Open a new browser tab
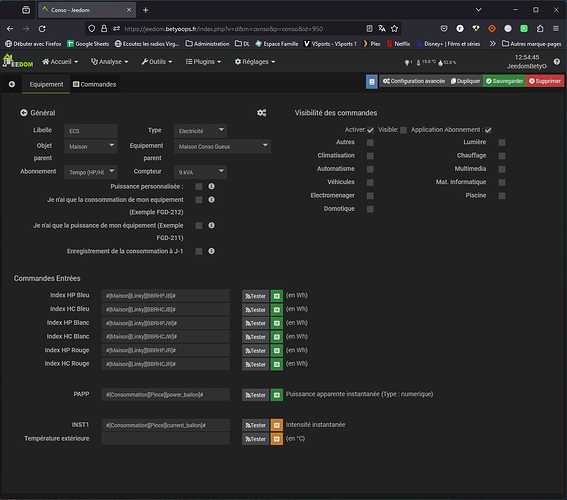Image resolution: width=567 pixels, height=500 pixels. [x=146, y=10]
